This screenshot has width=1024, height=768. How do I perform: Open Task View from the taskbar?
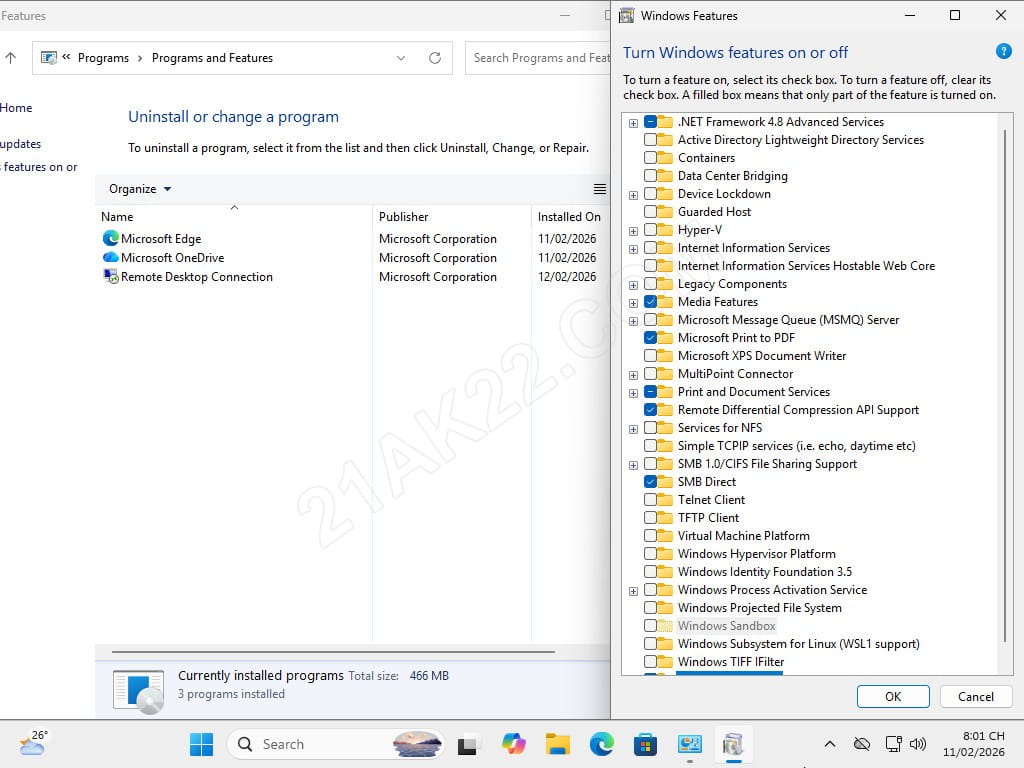[467, 744]
